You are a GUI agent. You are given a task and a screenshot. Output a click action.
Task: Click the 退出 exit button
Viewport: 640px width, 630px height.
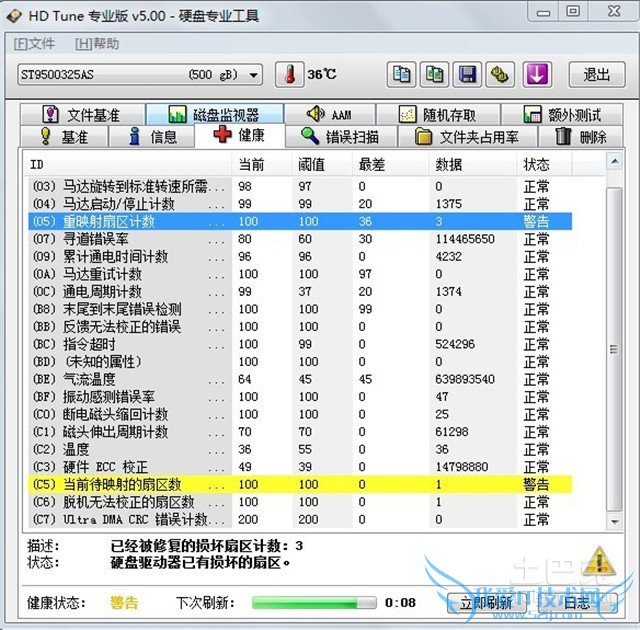[597, 75]
